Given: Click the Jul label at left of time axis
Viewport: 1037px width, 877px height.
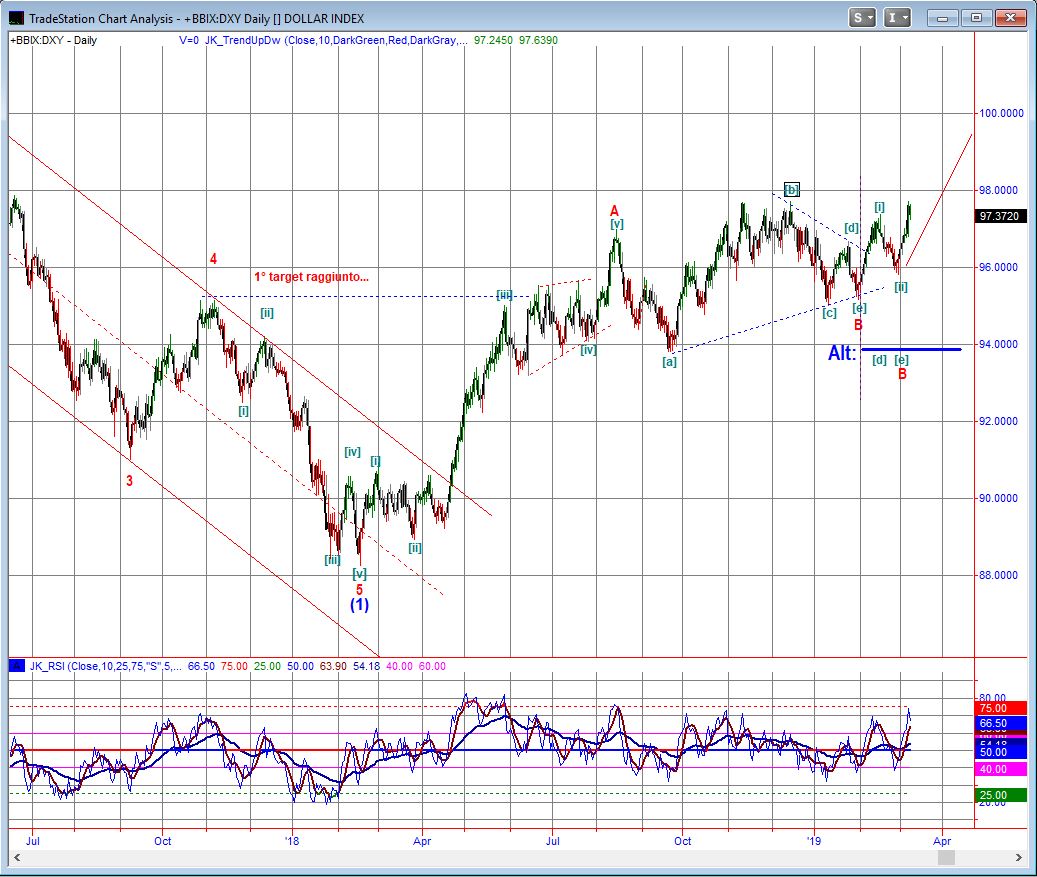Looking at the screenshot, I should (x=32, y=841).
